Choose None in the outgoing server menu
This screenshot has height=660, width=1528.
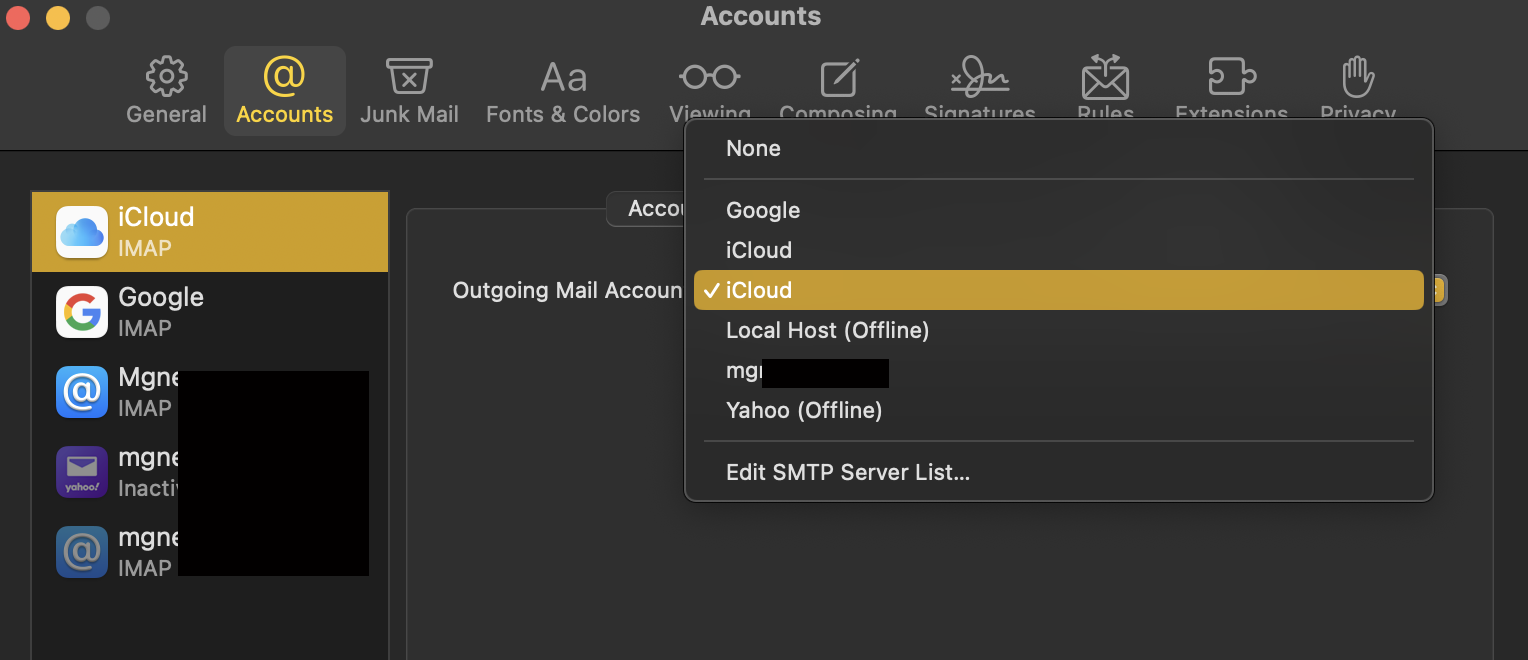[x=1058, y=148]
